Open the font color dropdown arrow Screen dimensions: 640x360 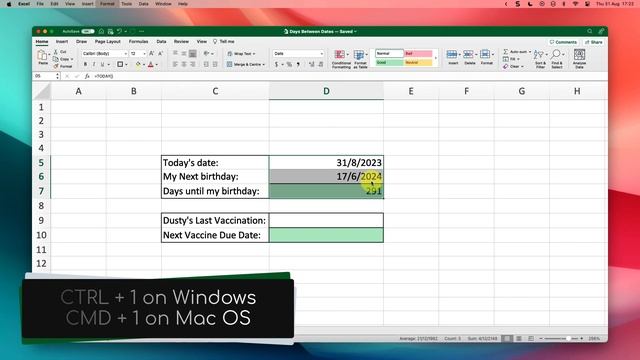(156, 65)
